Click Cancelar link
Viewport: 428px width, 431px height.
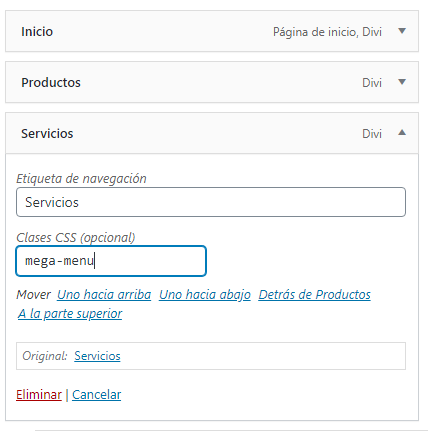click(97, 395)
